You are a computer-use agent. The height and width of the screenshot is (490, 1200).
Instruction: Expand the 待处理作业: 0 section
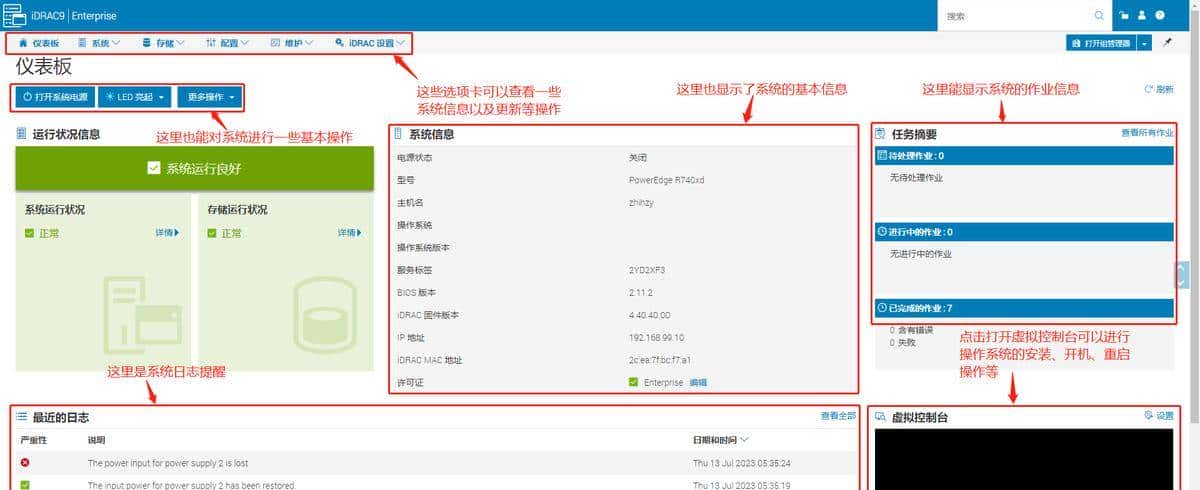[1024, 155]
